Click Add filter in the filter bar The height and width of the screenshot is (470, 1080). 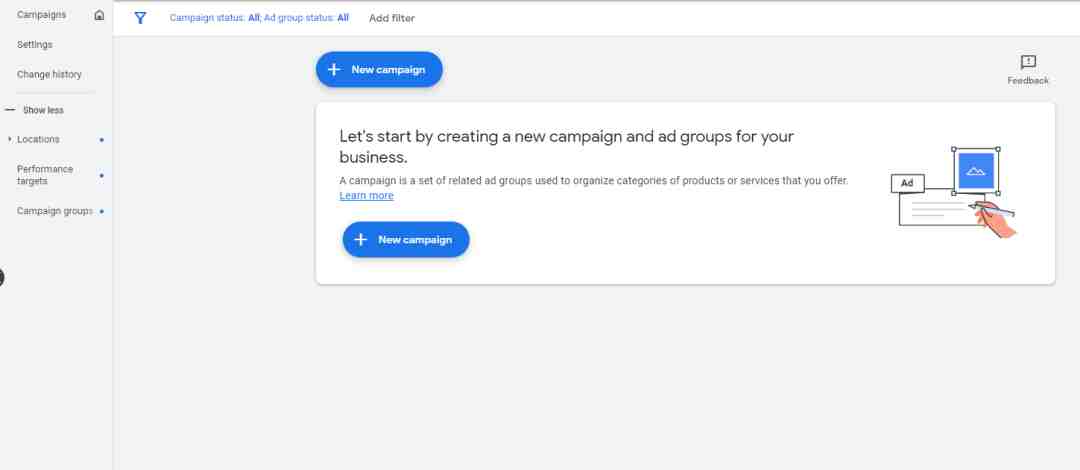point(392,19)
